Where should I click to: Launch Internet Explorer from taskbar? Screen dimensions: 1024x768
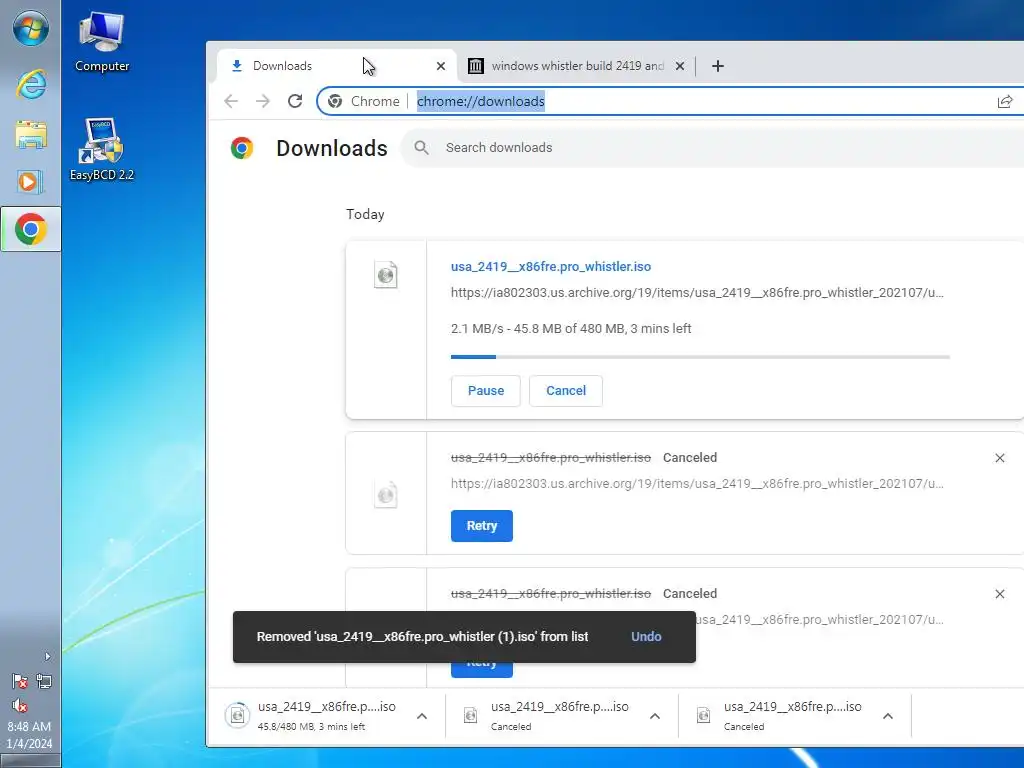[31, 85]
